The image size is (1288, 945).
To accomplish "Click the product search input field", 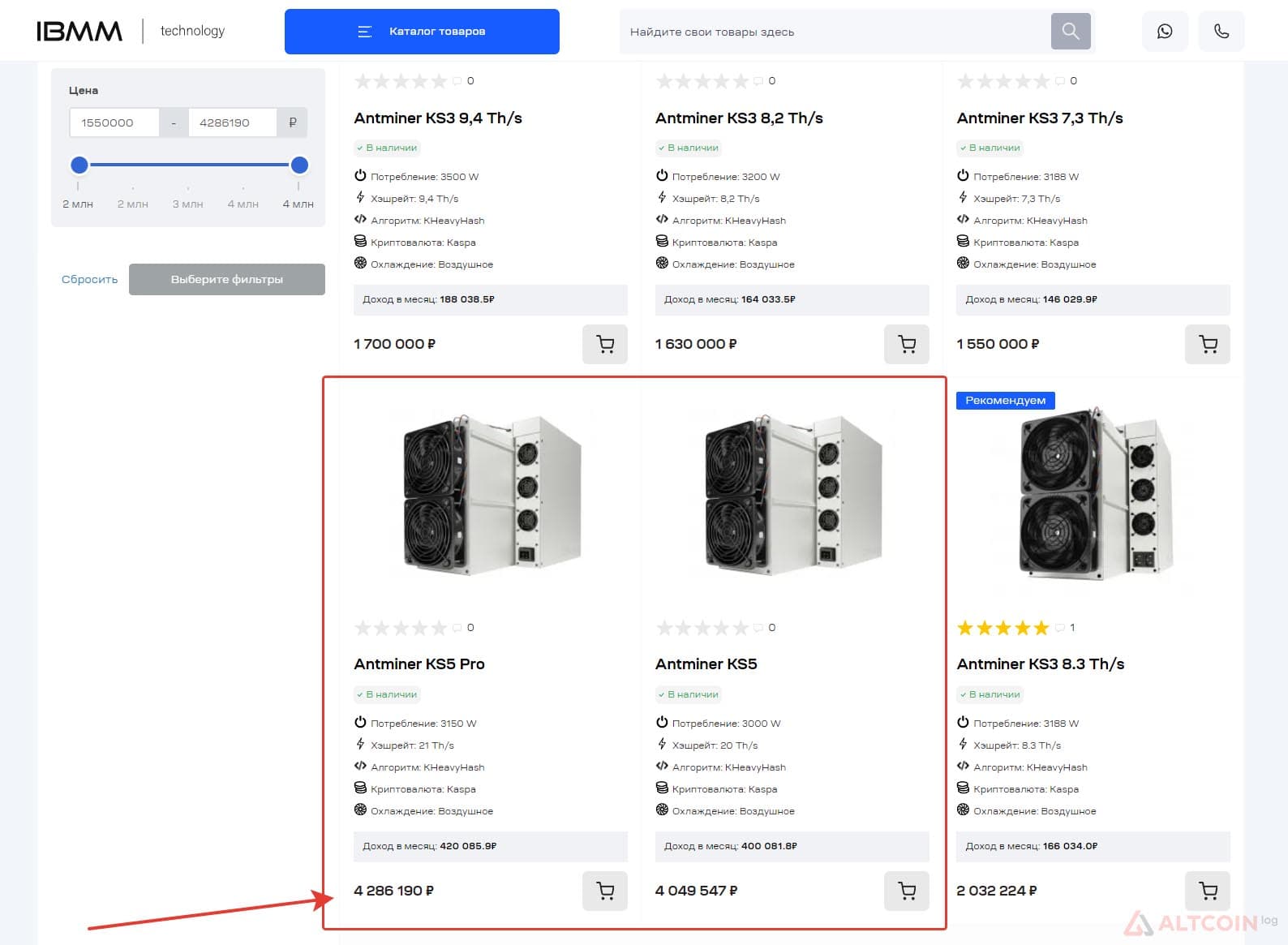I will 835,32.
